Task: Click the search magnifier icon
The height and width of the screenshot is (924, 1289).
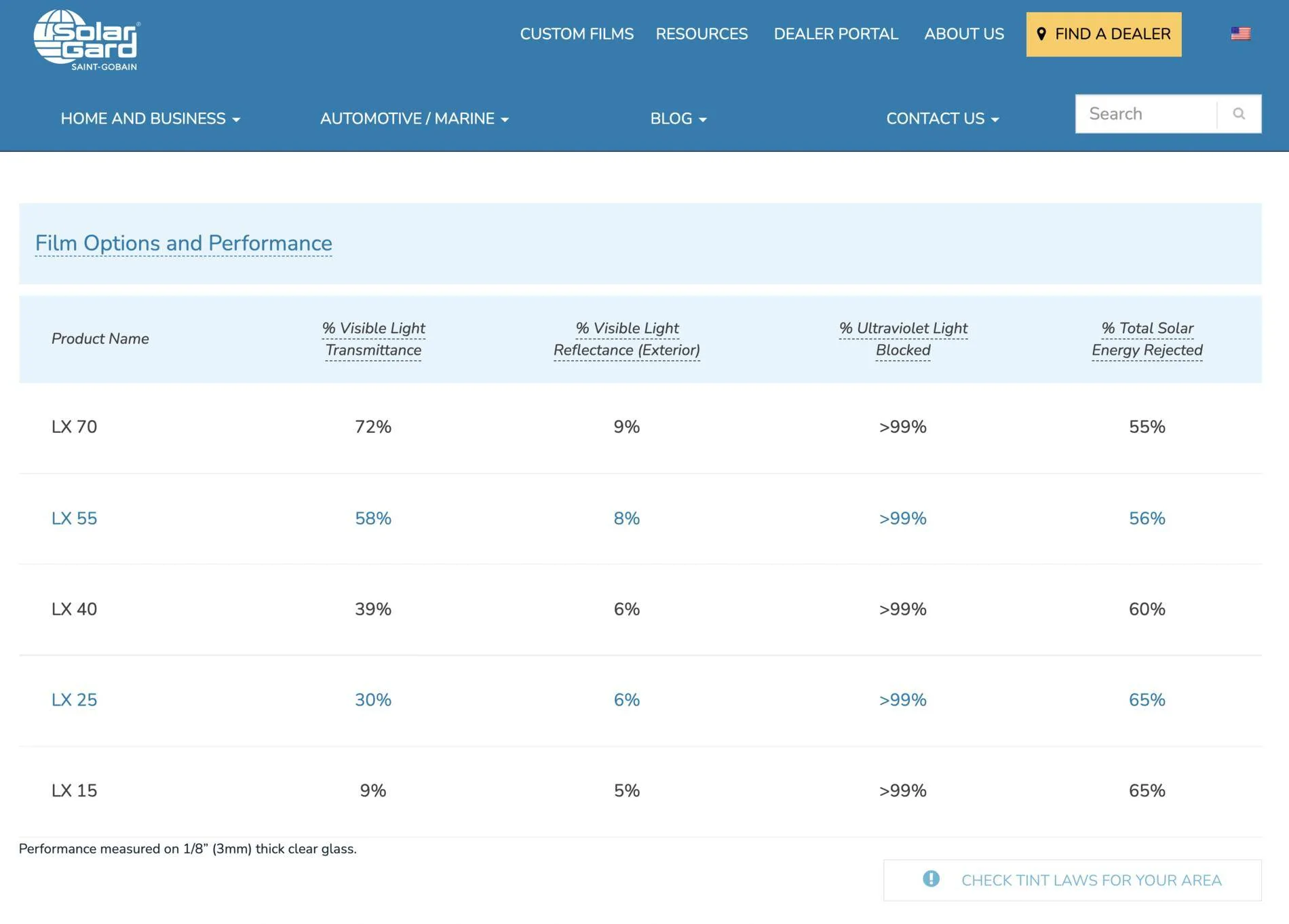Action: coord(1239,114)
